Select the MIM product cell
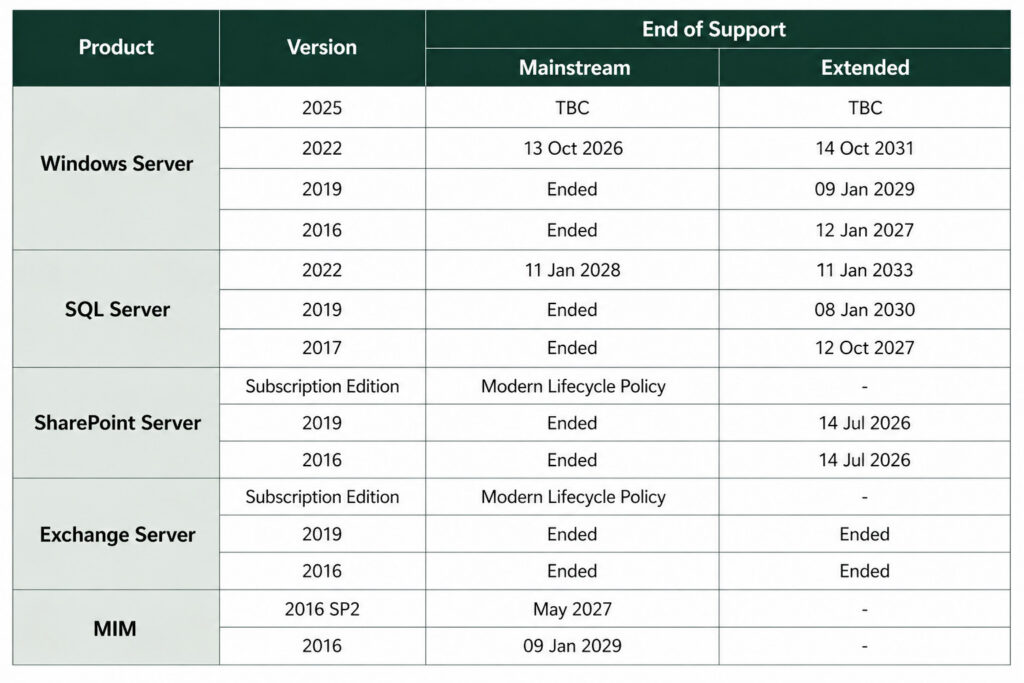This screenshot has width=1024, height=683. tap(116, 628)
